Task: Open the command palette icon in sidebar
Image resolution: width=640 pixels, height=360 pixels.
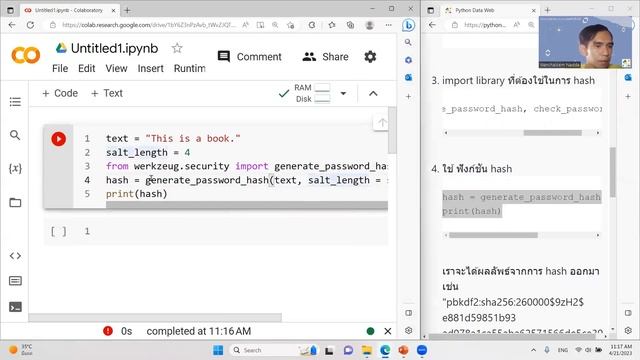Action: [x=15, y=281]
